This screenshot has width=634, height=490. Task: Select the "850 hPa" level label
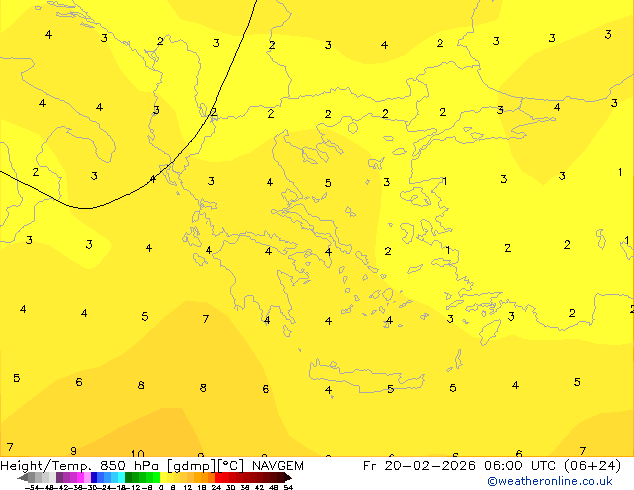[130, 466]
